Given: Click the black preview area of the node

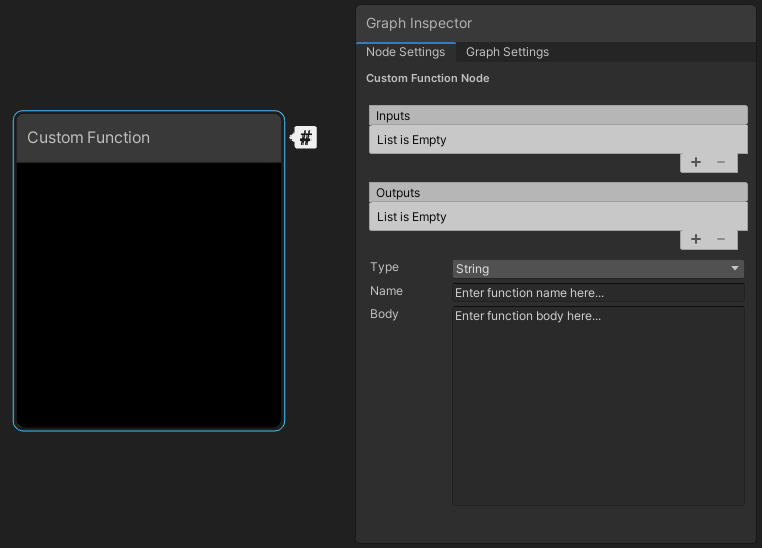Looking at the screenshot, I should pos(149,295).
